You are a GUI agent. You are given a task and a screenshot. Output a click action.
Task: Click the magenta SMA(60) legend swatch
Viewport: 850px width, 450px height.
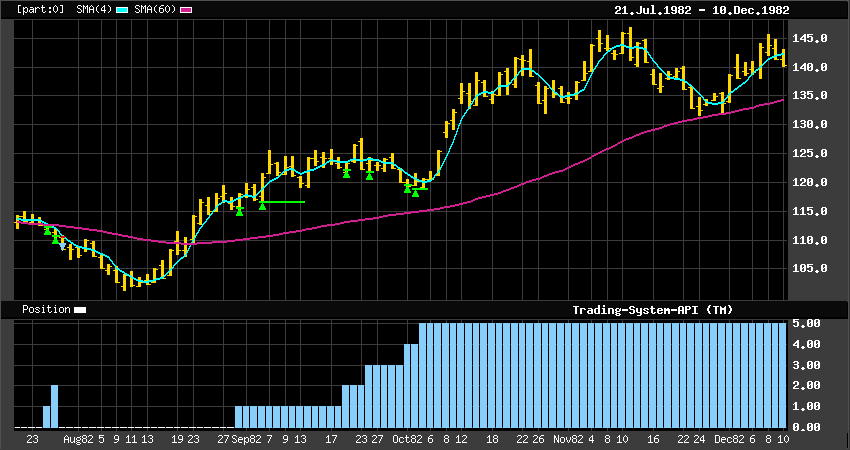pyautogui.click(x=186, y=10)
